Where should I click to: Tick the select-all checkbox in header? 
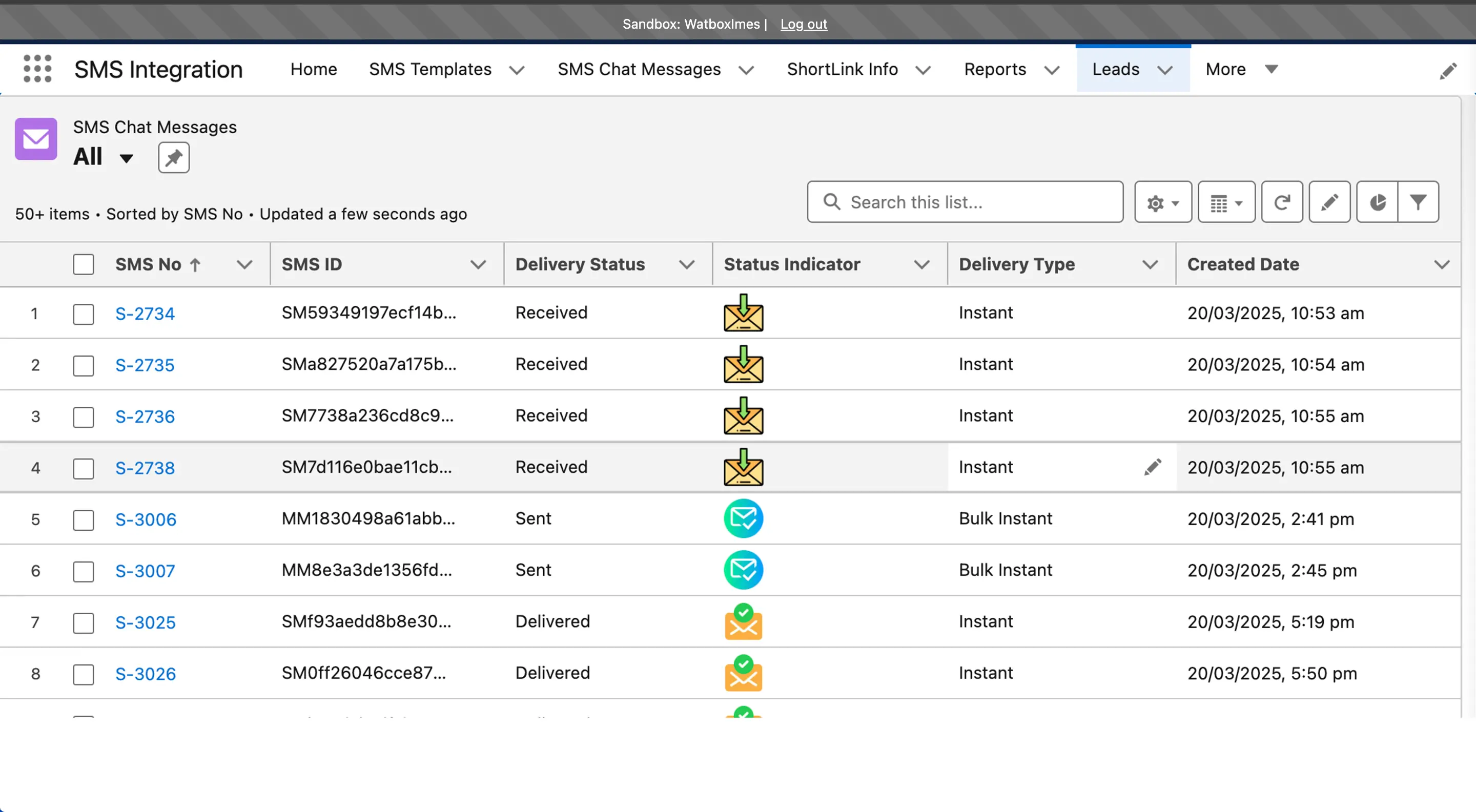tap(83, 264)
